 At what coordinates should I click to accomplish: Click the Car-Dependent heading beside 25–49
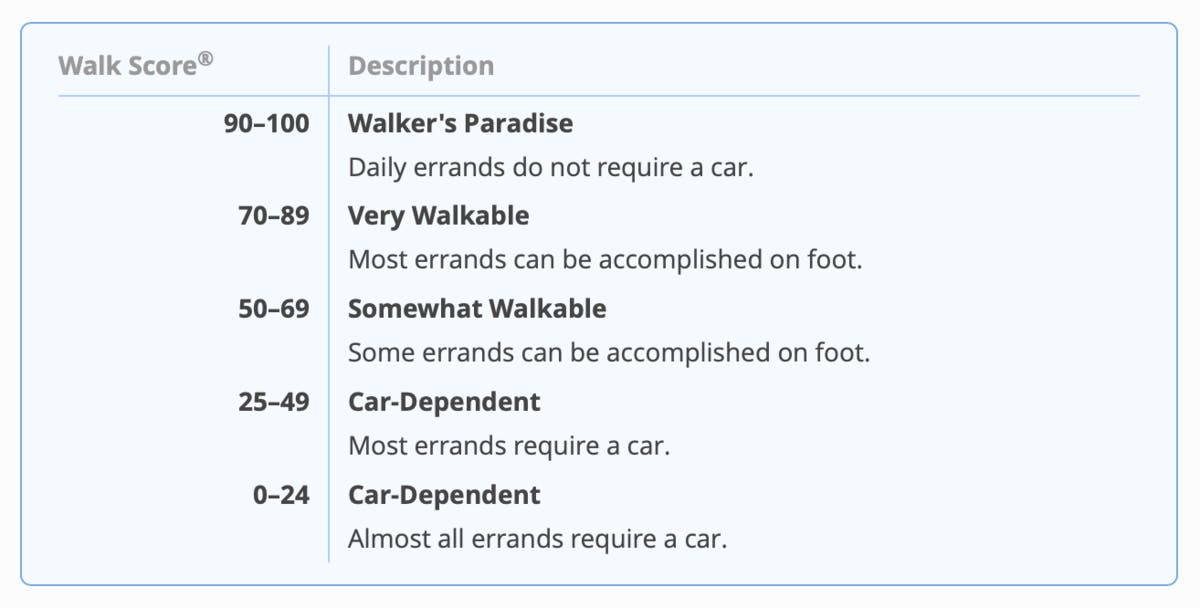click(444, 402)
